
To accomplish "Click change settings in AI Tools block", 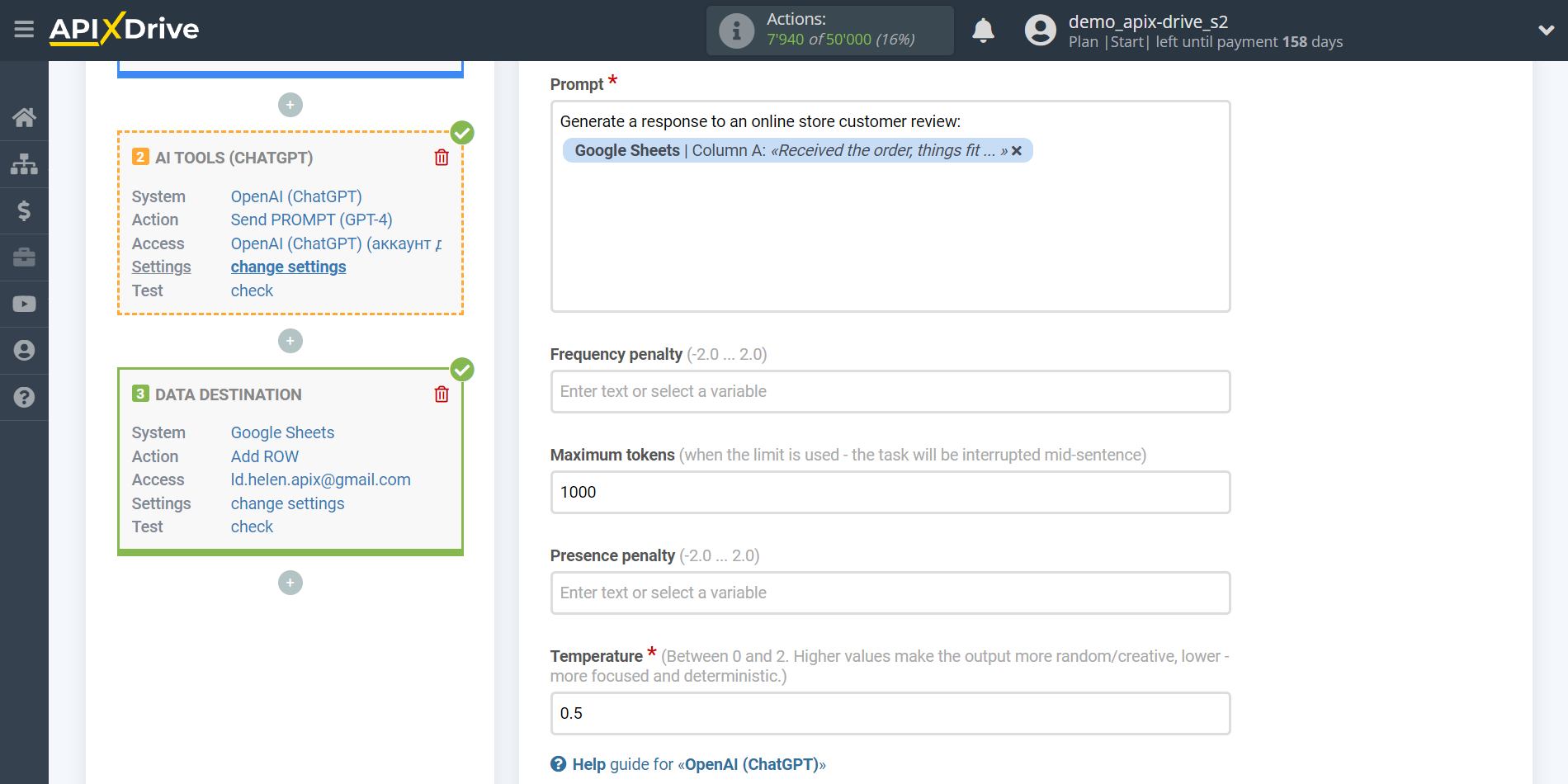I will pos(288,267).
